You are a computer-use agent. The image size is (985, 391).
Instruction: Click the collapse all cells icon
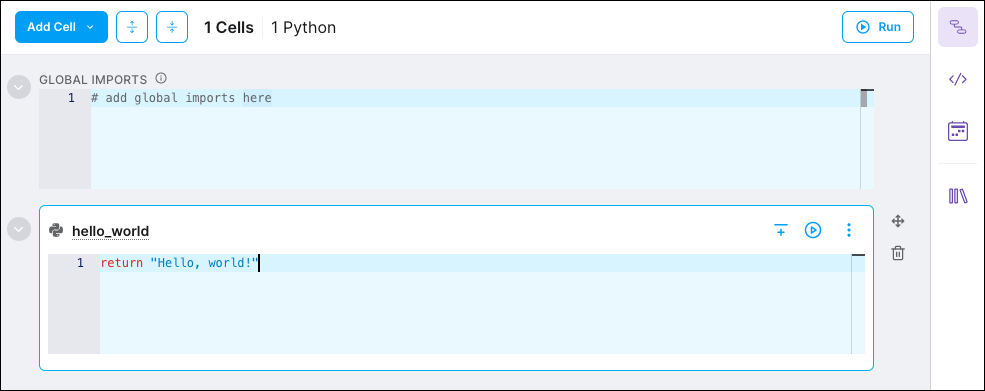click(x=172, y=27)
